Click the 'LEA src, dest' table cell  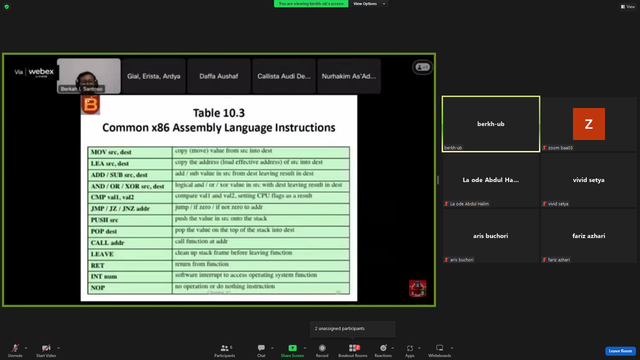pyautogui.click(x=130, y=164)
